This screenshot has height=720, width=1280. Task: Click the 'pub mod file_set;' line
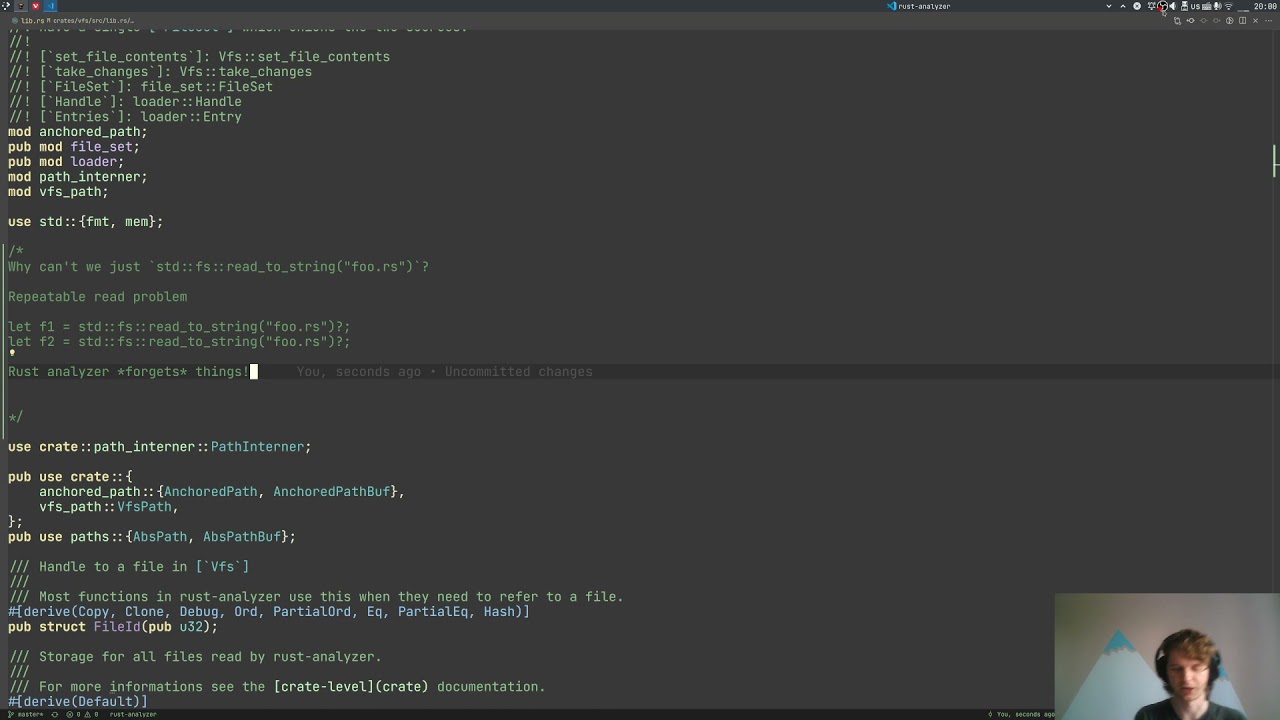[x=74, y=147]
